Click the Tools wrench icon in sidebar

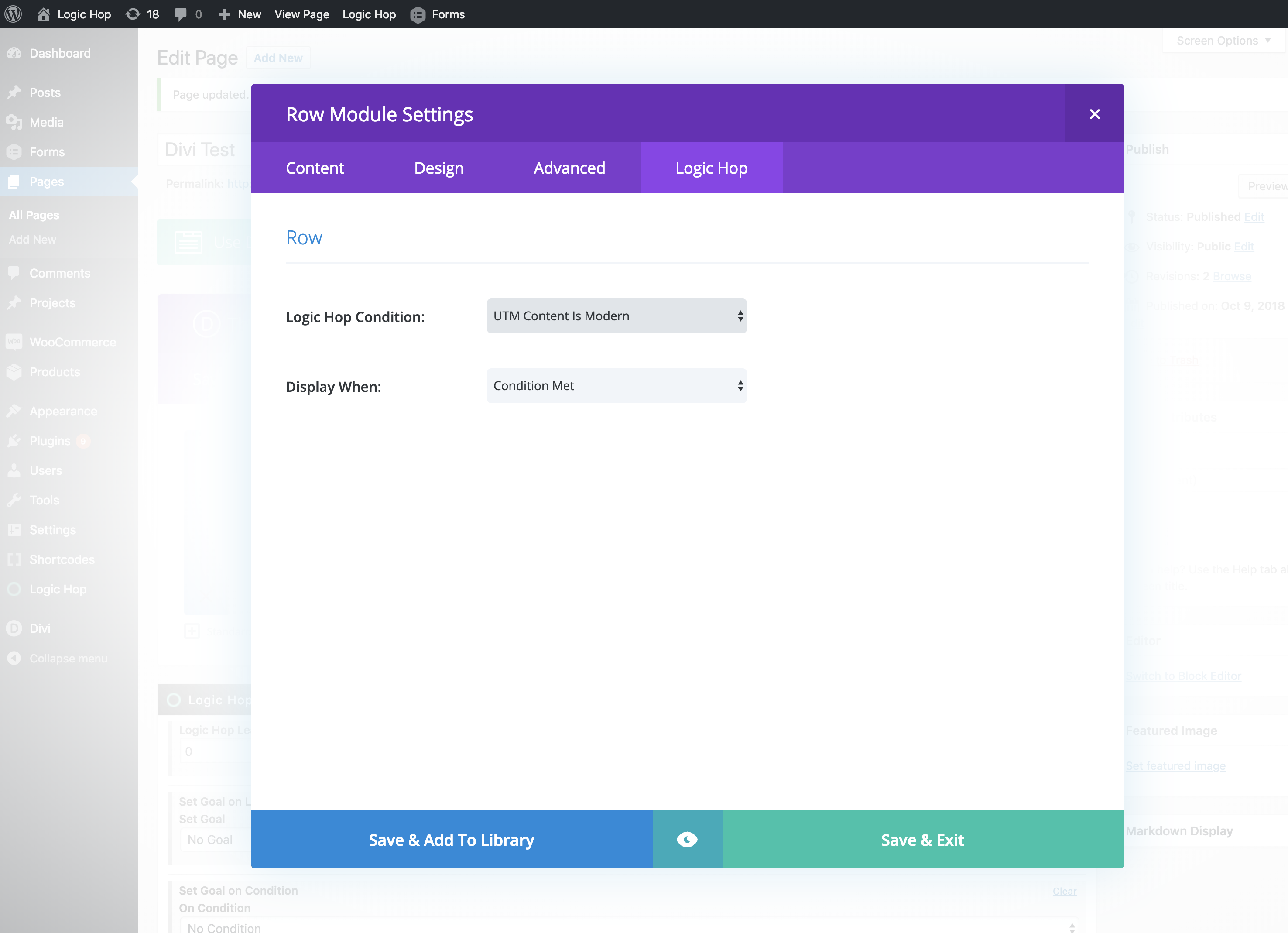tap(14, 500)
